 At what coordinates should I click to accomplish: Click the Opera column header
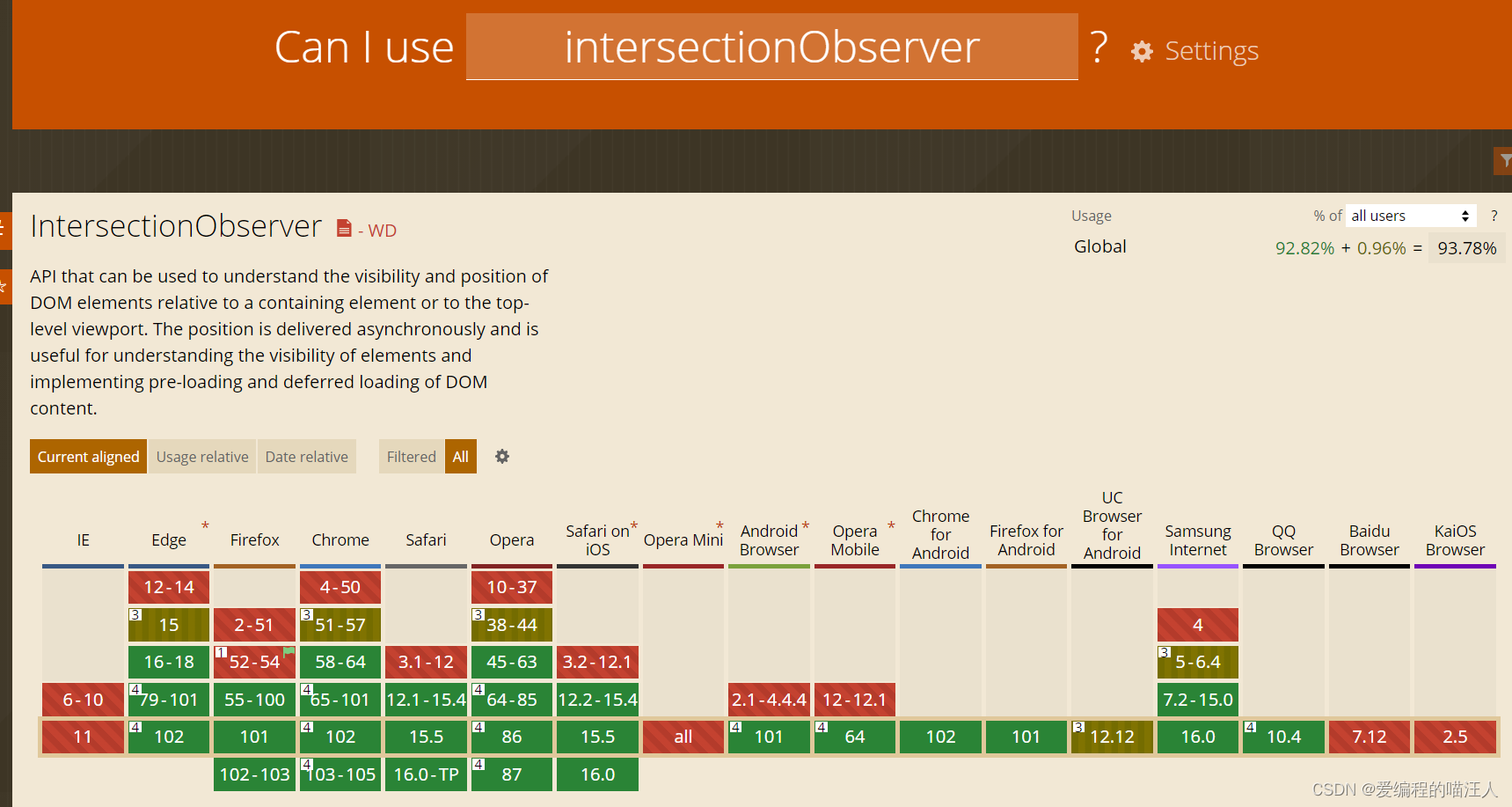(x=512, y=540)
